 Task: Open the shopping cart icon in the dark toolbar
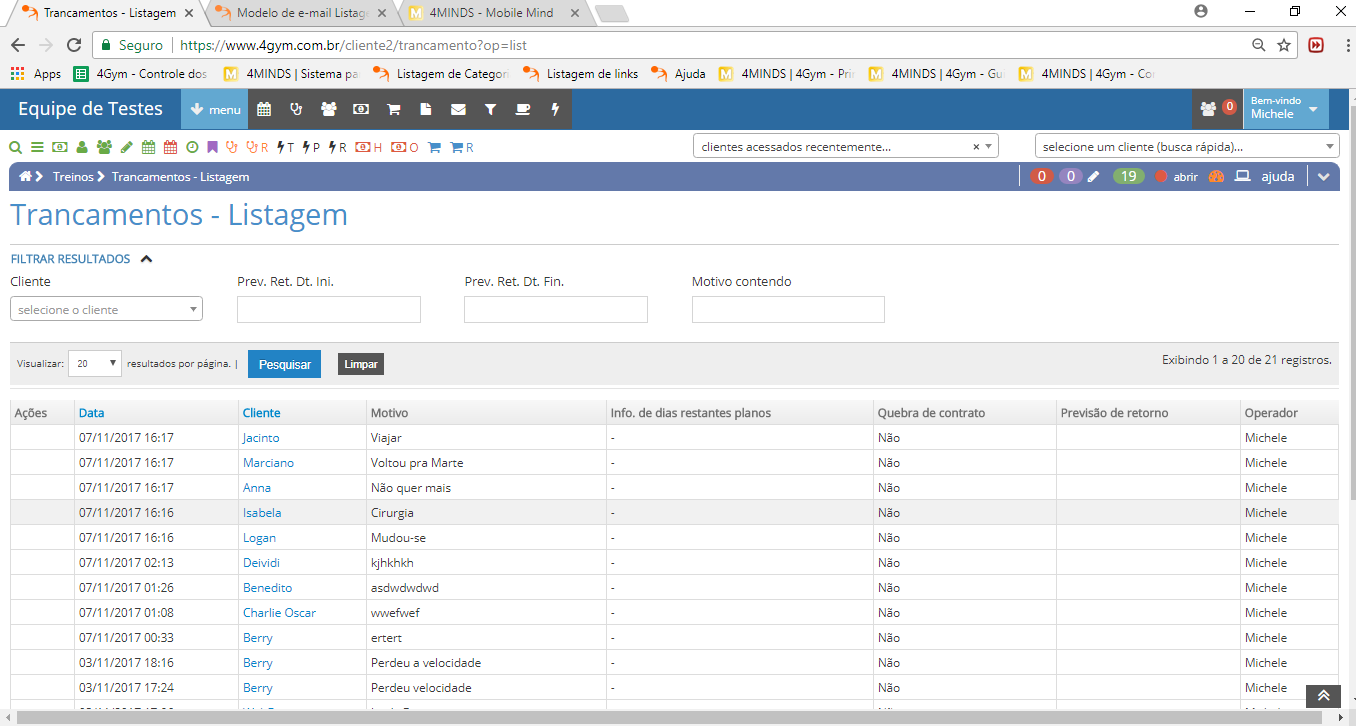(394, 109)
